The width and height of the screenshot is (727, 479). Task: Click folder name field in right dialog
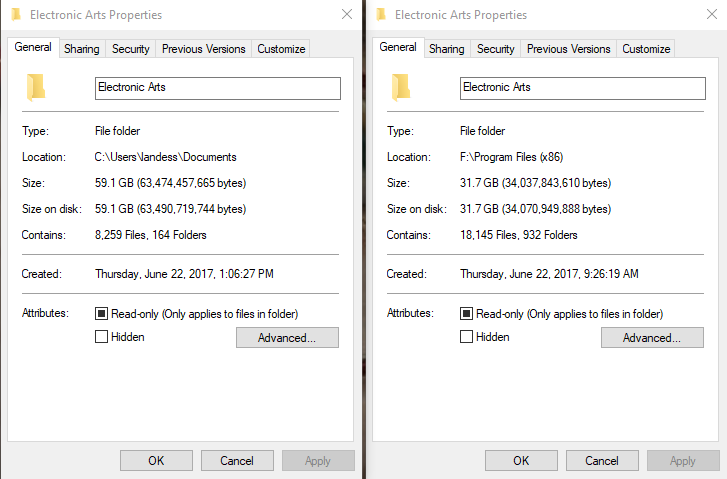click(583, 88)
